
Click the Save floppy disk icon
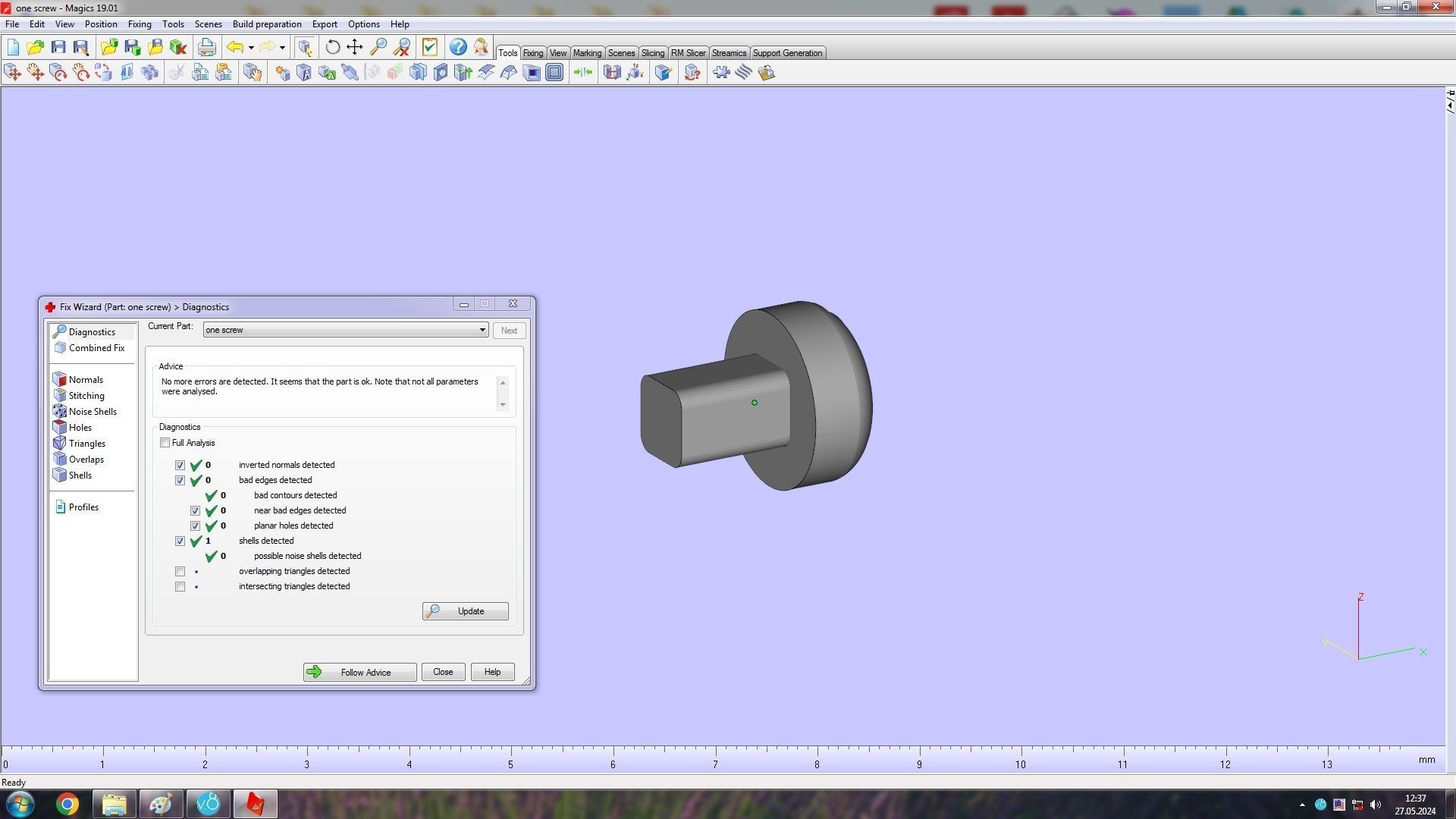coord(58,47)
